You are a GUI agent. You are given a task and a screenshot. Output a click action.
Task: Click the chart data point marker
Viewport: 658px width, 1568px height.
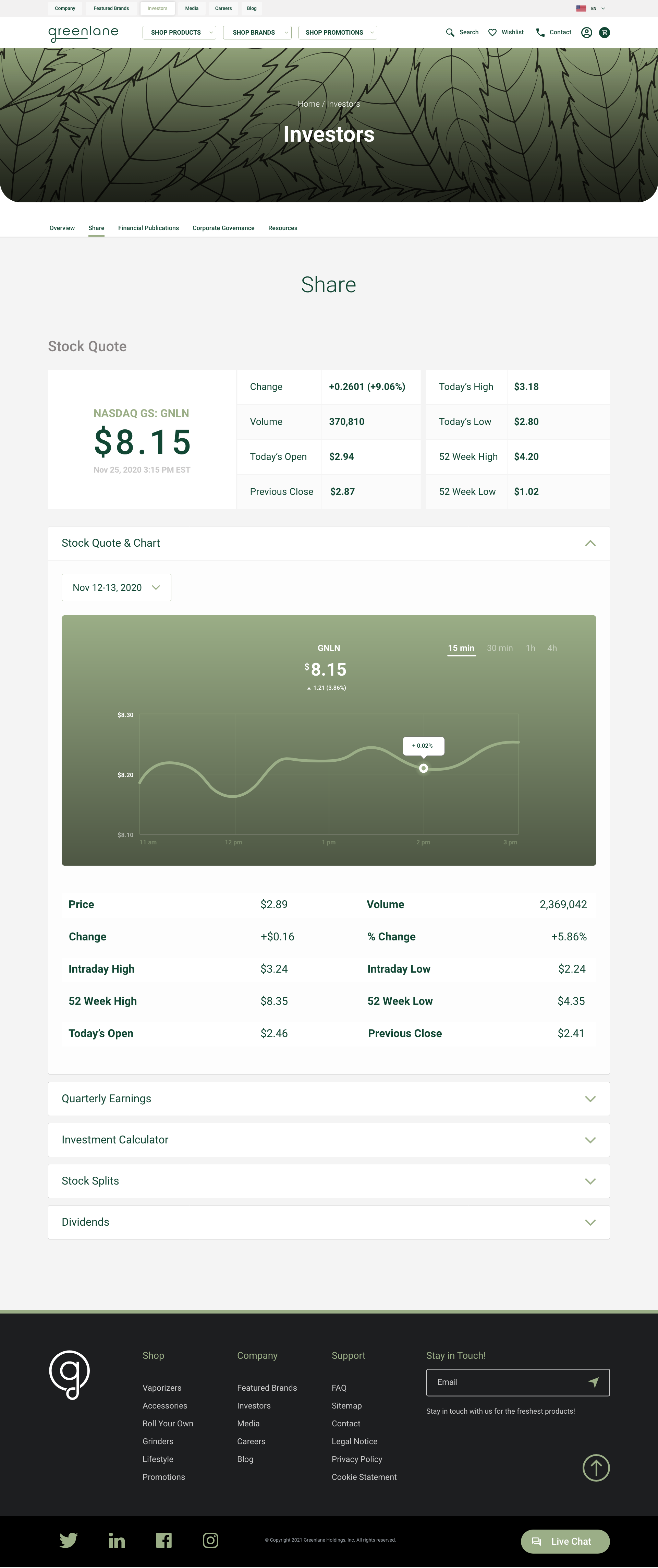(x=424, y=768)
